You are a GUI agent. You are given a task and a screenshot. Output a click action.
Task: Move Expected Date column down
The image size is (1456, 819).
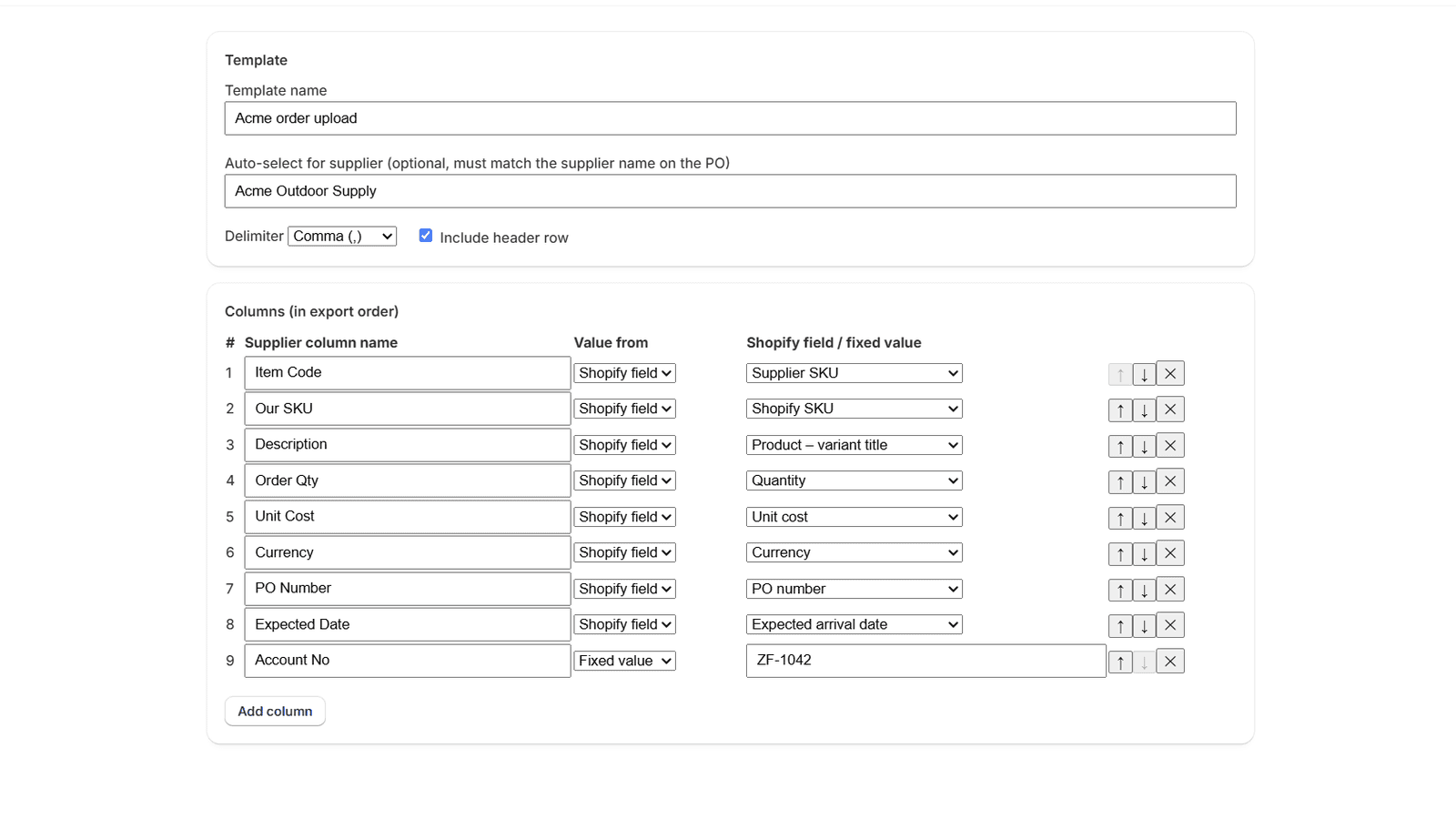pyautogui.click(x=1144, y=625)
